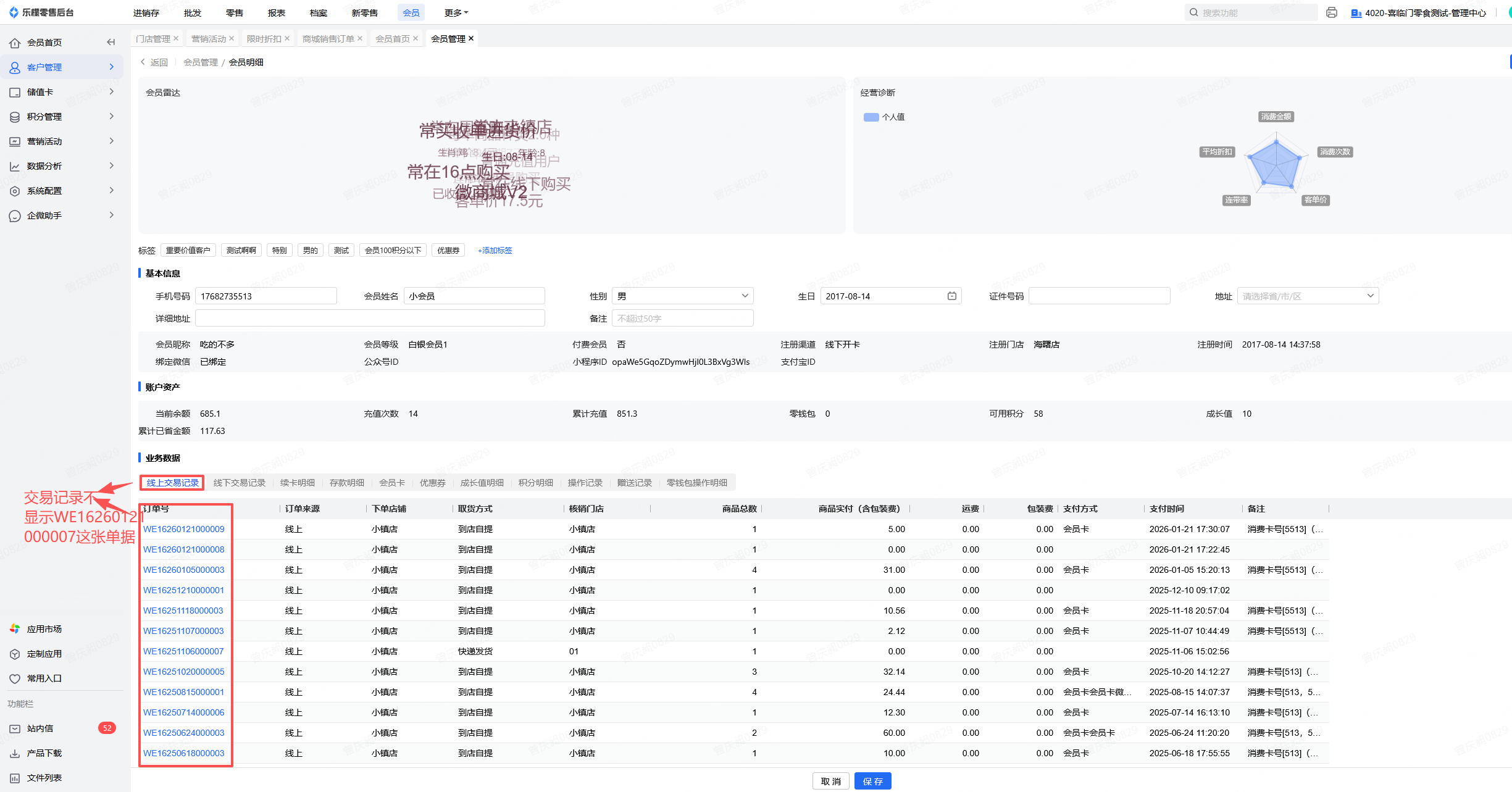Click the 站内信 mail icon
Image resolution: width=1512 pixels, height=792 pixels.
15,728
